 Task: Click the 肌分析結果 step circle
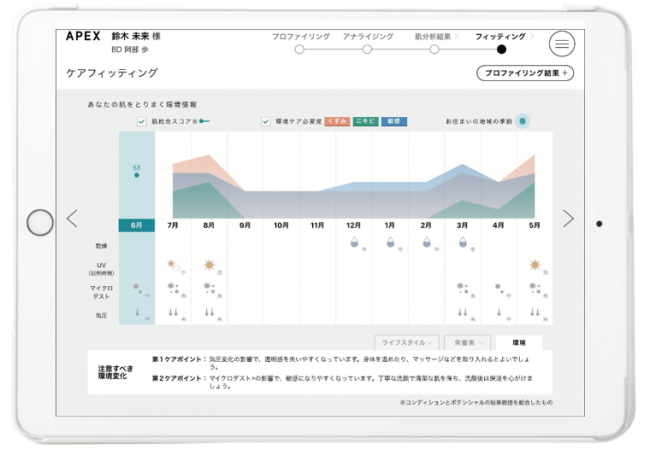tap(434, 50)
